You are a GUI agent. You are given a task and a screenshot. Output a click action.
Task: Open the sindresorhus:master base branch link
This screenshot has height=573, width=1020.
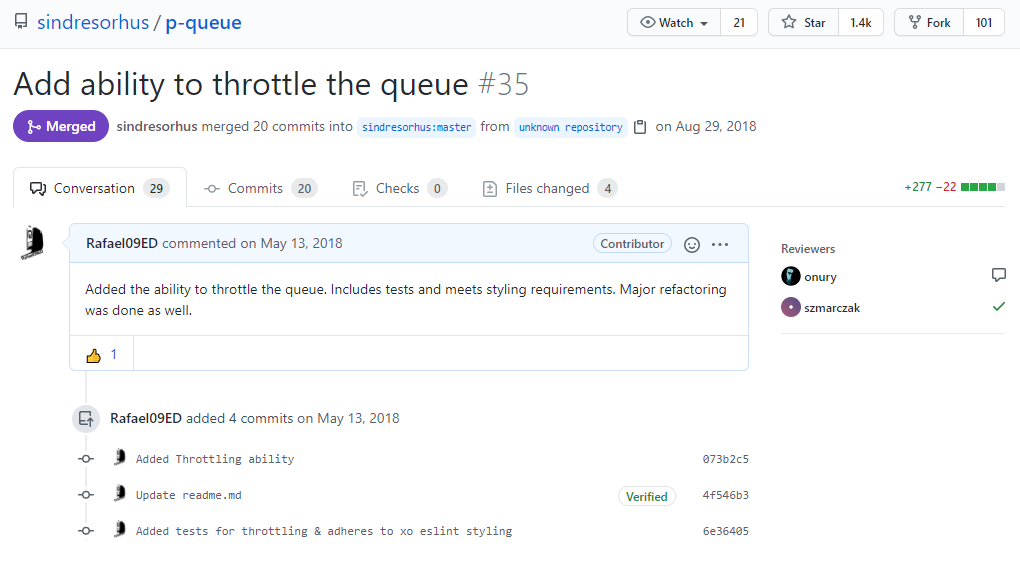tap(416, 127)
